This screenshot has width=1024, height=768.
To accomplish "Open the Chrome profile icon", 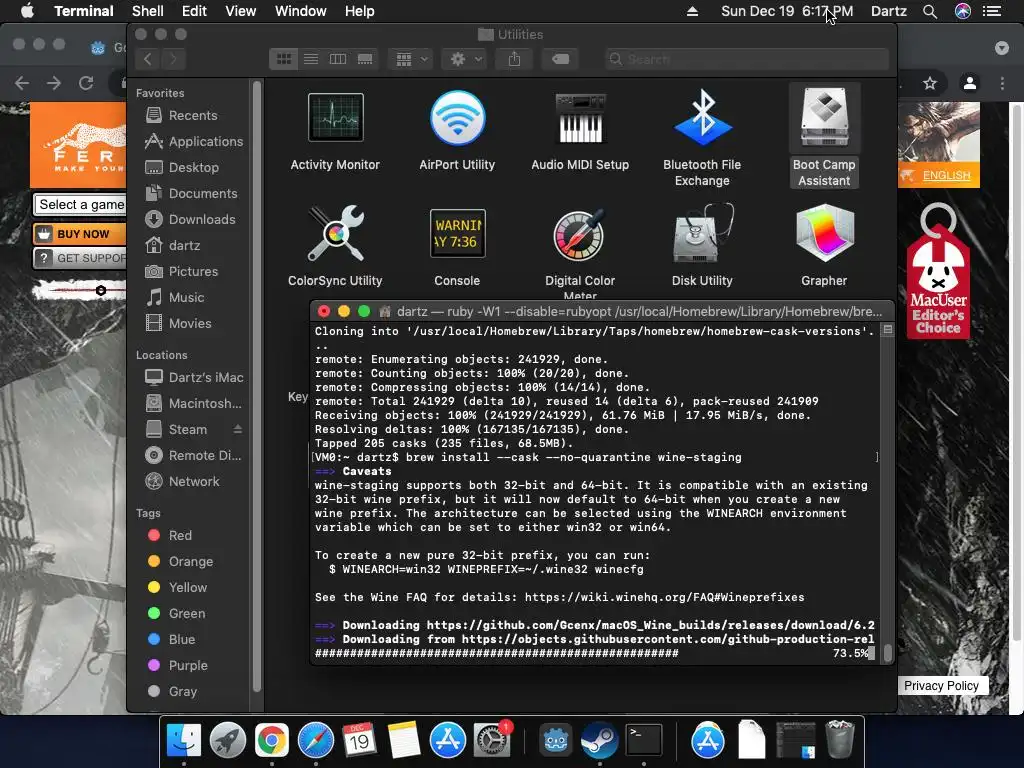I will [x=970, y=83].
